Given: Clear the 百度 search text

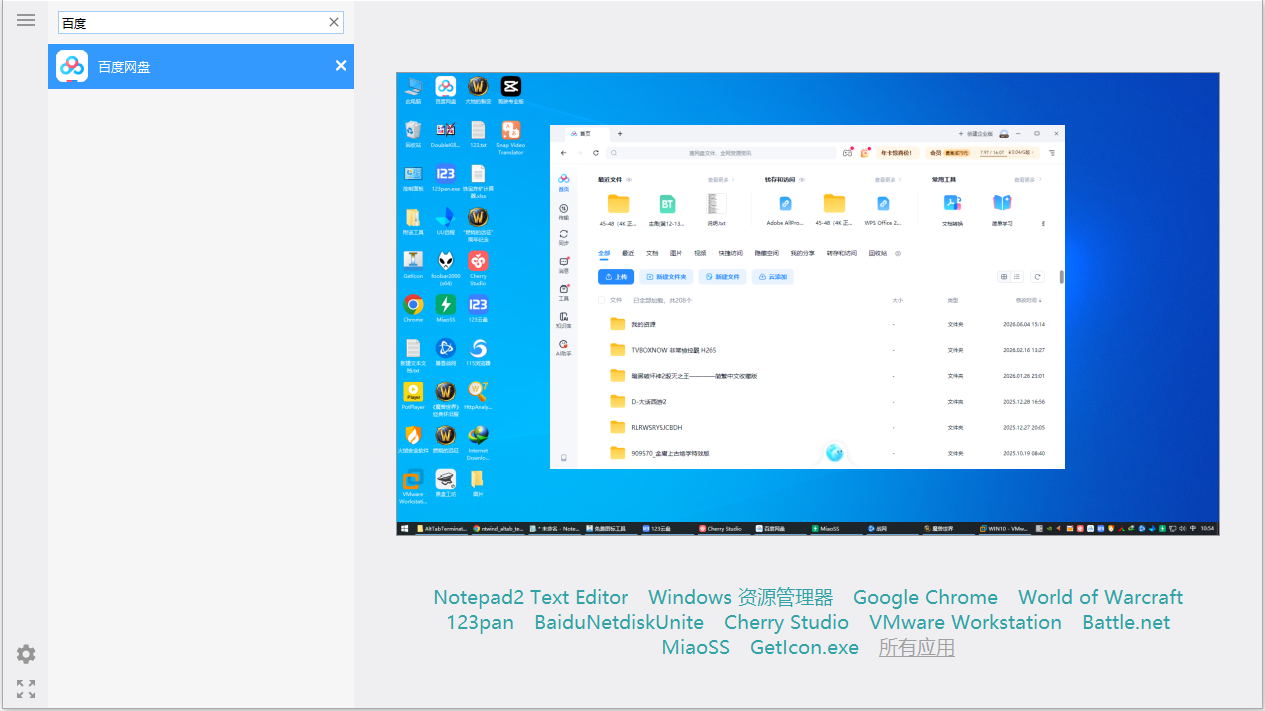Looking at the screenshot, I should [334, 22].
